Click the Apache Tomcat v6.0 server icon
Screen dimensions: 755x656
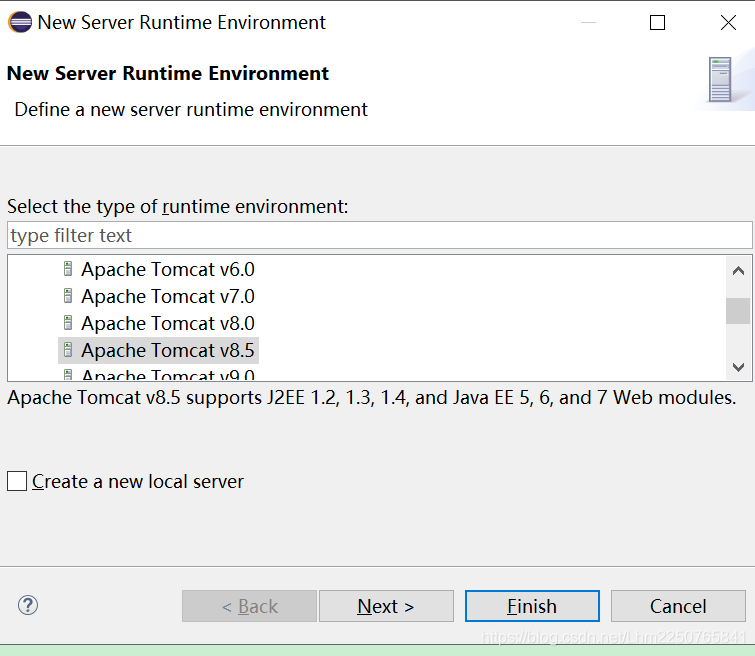pyautogui.click(x=68, y=269)
